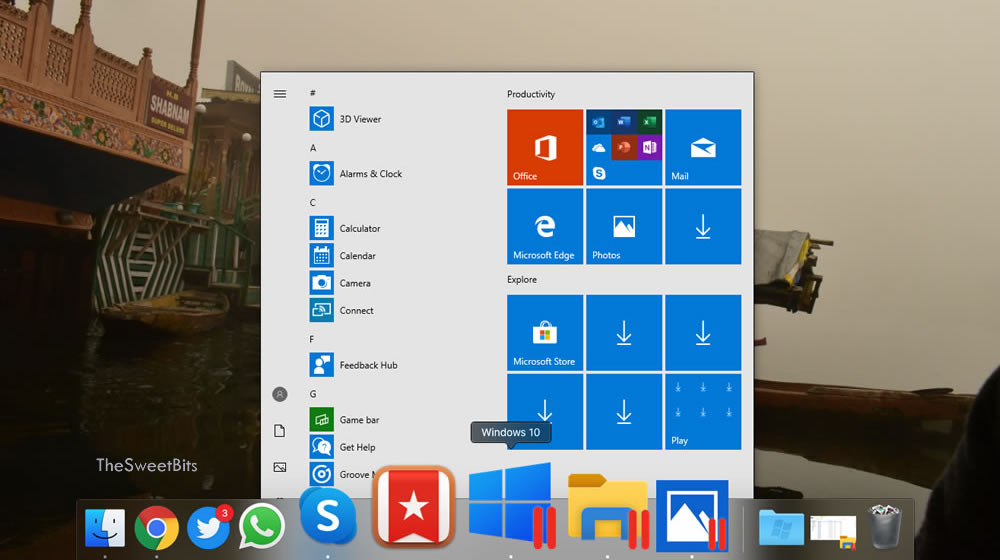Open the blue Photos app icon in dock
The height and width of the screenshot is (560, 1000).
click(692, 515)
